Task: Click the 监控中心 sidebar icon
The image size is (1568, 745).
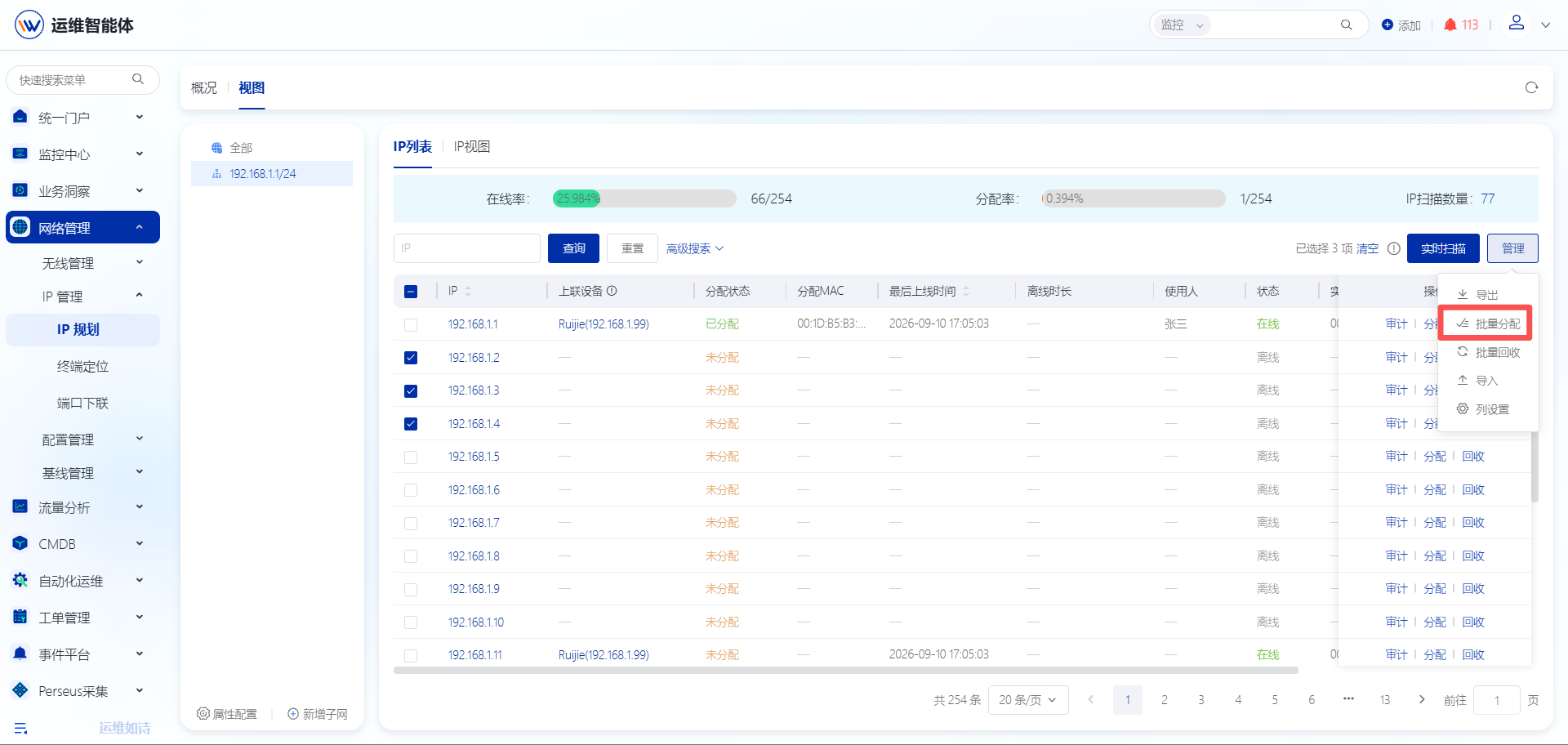Action: (20, 154)
